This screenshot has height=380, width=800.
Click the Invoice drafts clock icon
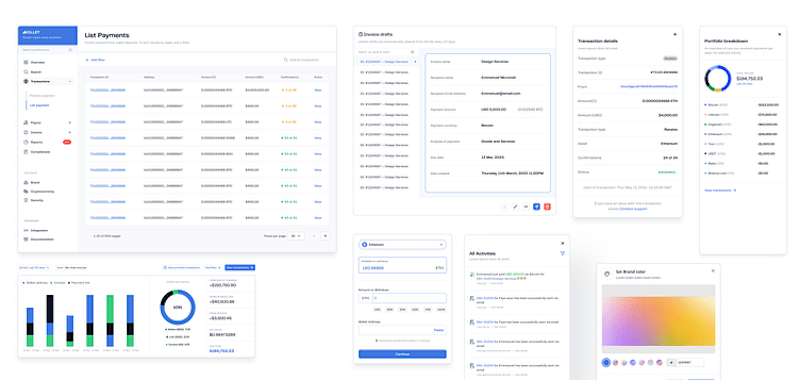coord(361,34)
